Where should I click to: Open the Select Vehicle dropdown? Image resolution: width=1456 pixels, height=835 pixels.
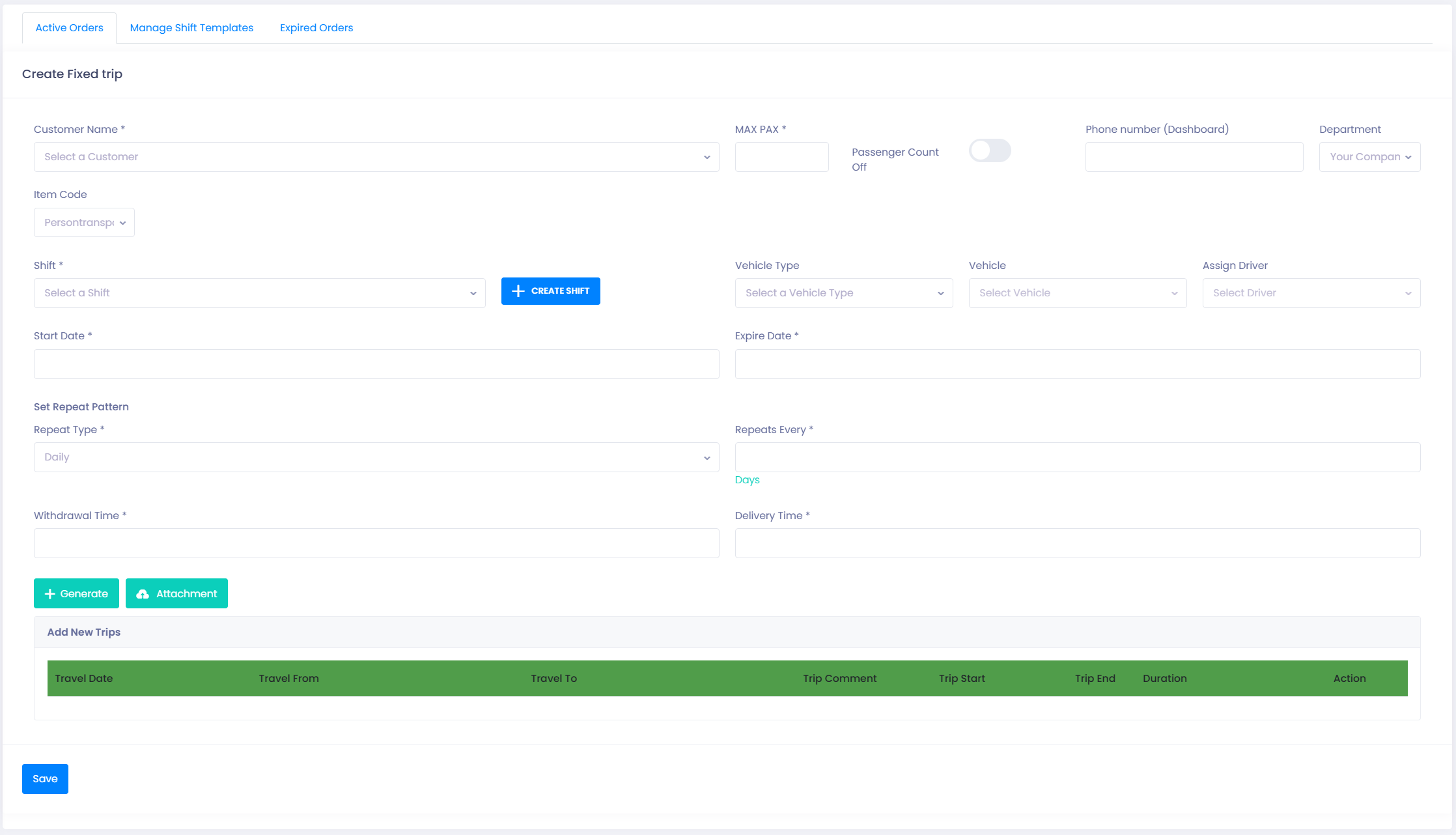[1077, 293]
